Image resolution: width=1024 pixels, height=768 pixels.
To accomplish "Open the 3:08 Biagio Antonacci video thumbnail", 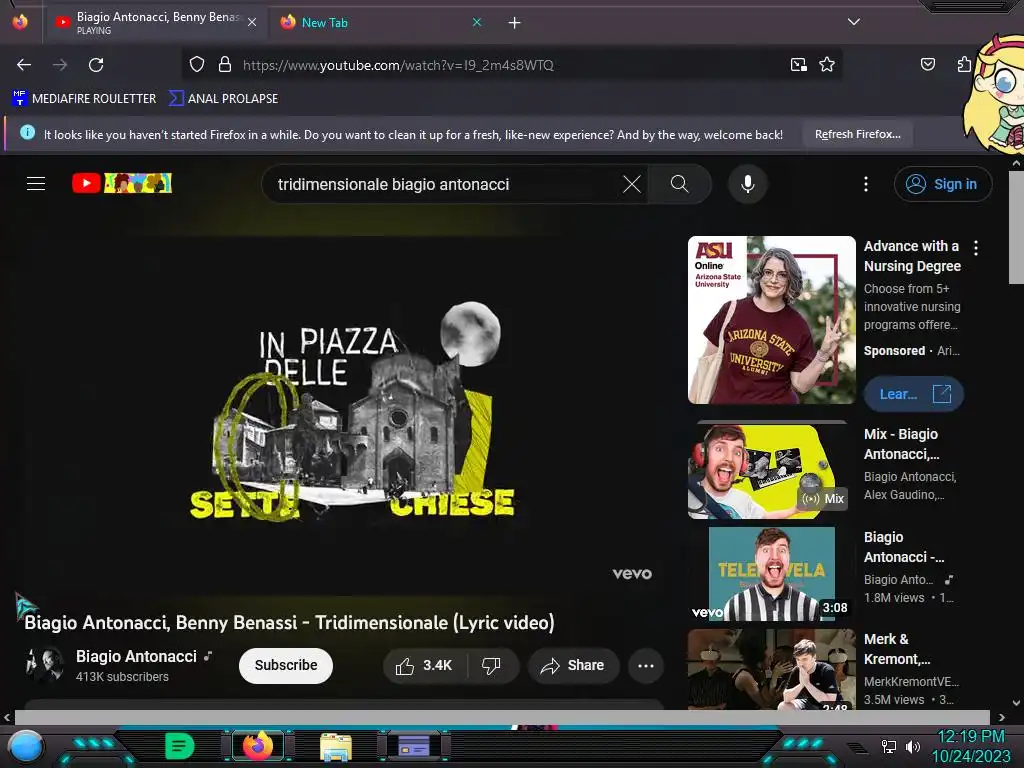I will point(771,574).
